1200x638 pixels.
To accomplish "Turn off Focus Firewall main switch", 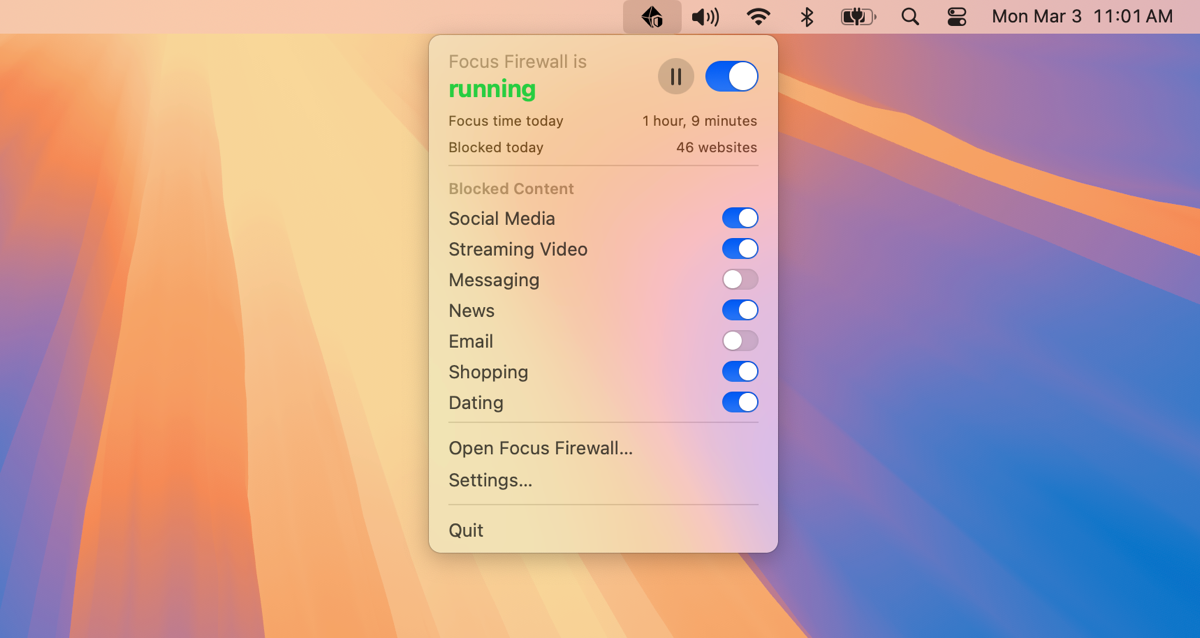I will [731, 76].
